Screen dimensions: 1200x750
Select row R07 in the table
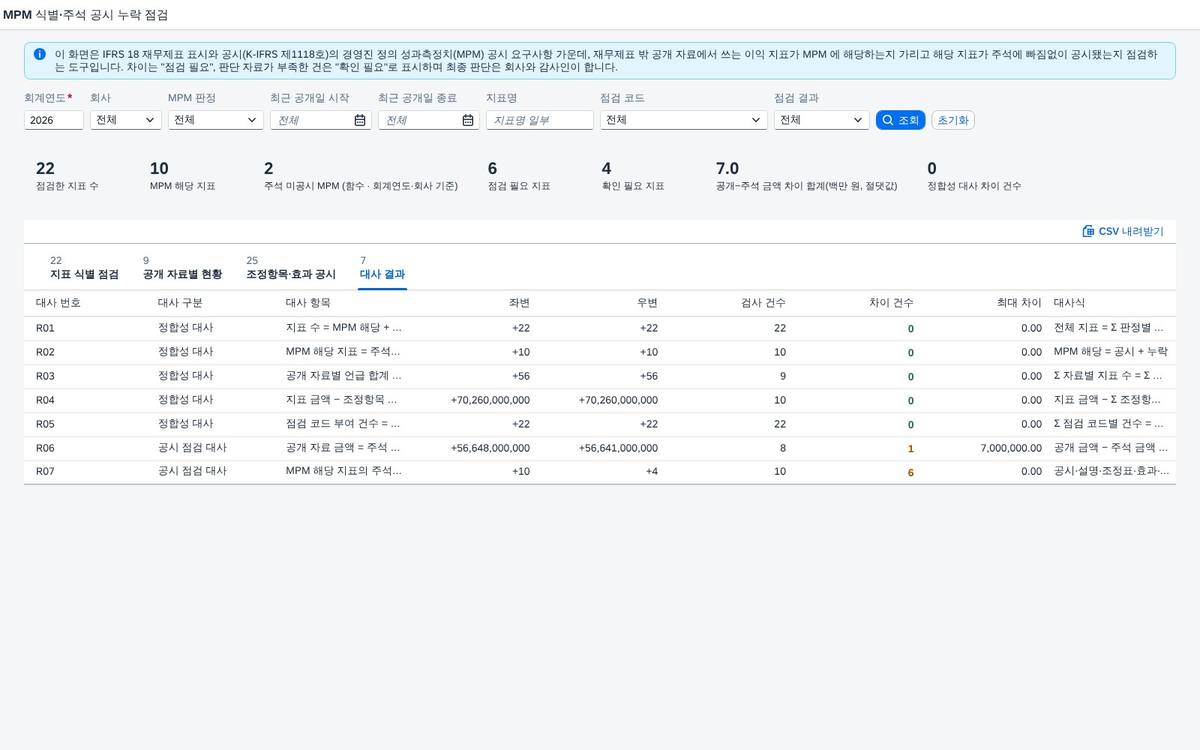coord(600,472)
